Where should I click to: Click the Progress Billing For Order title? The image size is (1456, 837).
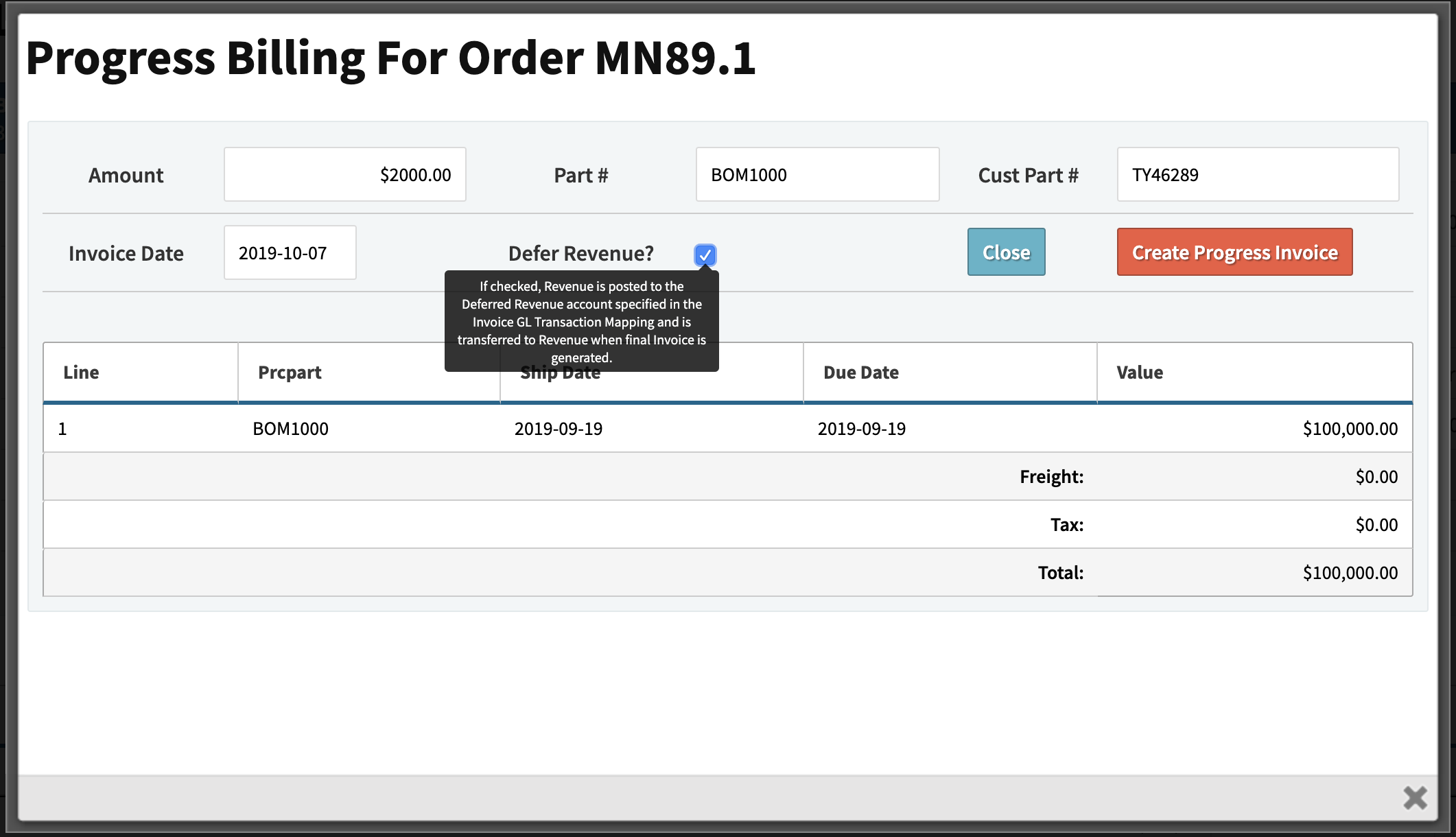(391, 58)
